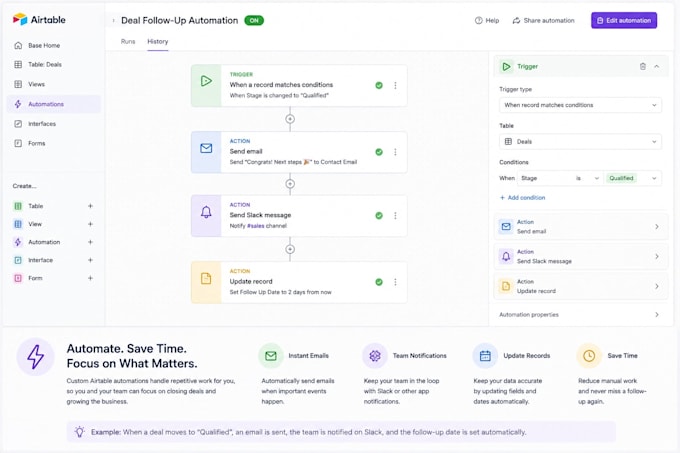Click plus next to Create Automation
680x453 pixels.
click(x=90, y=242)
